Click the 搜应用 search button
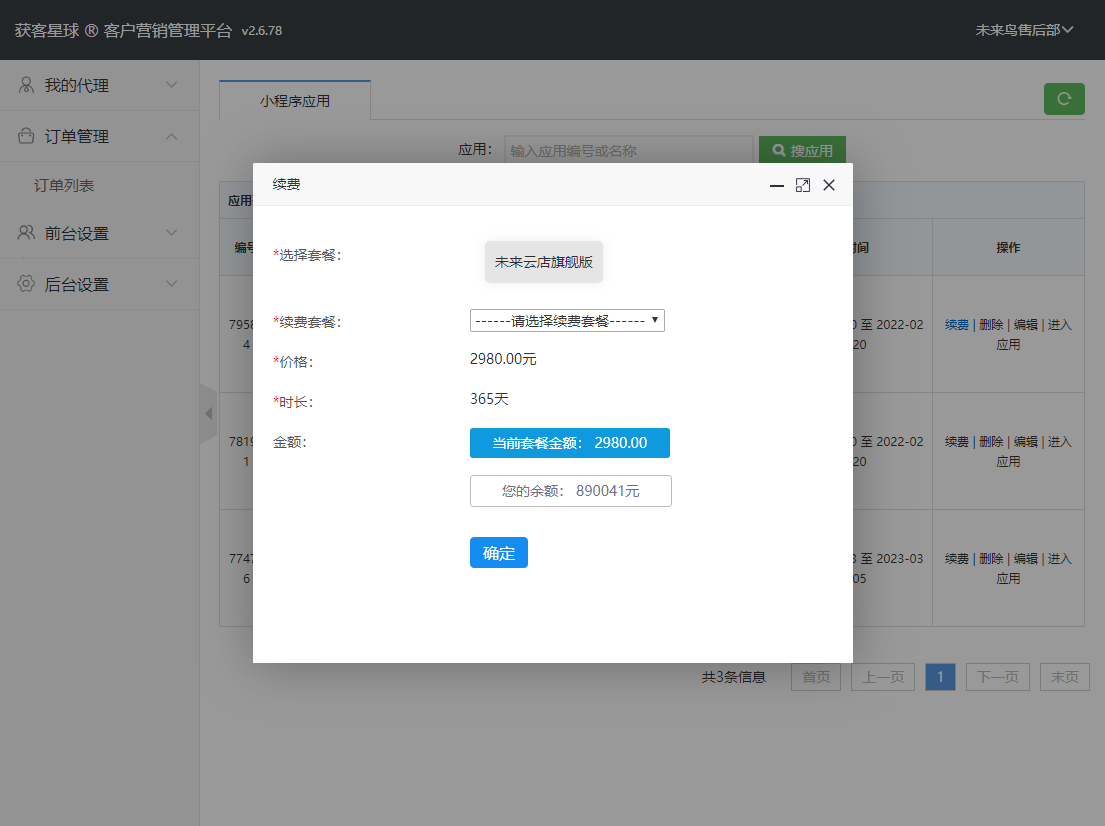The height and width of the screenshot is (826, 1105). 802,151
